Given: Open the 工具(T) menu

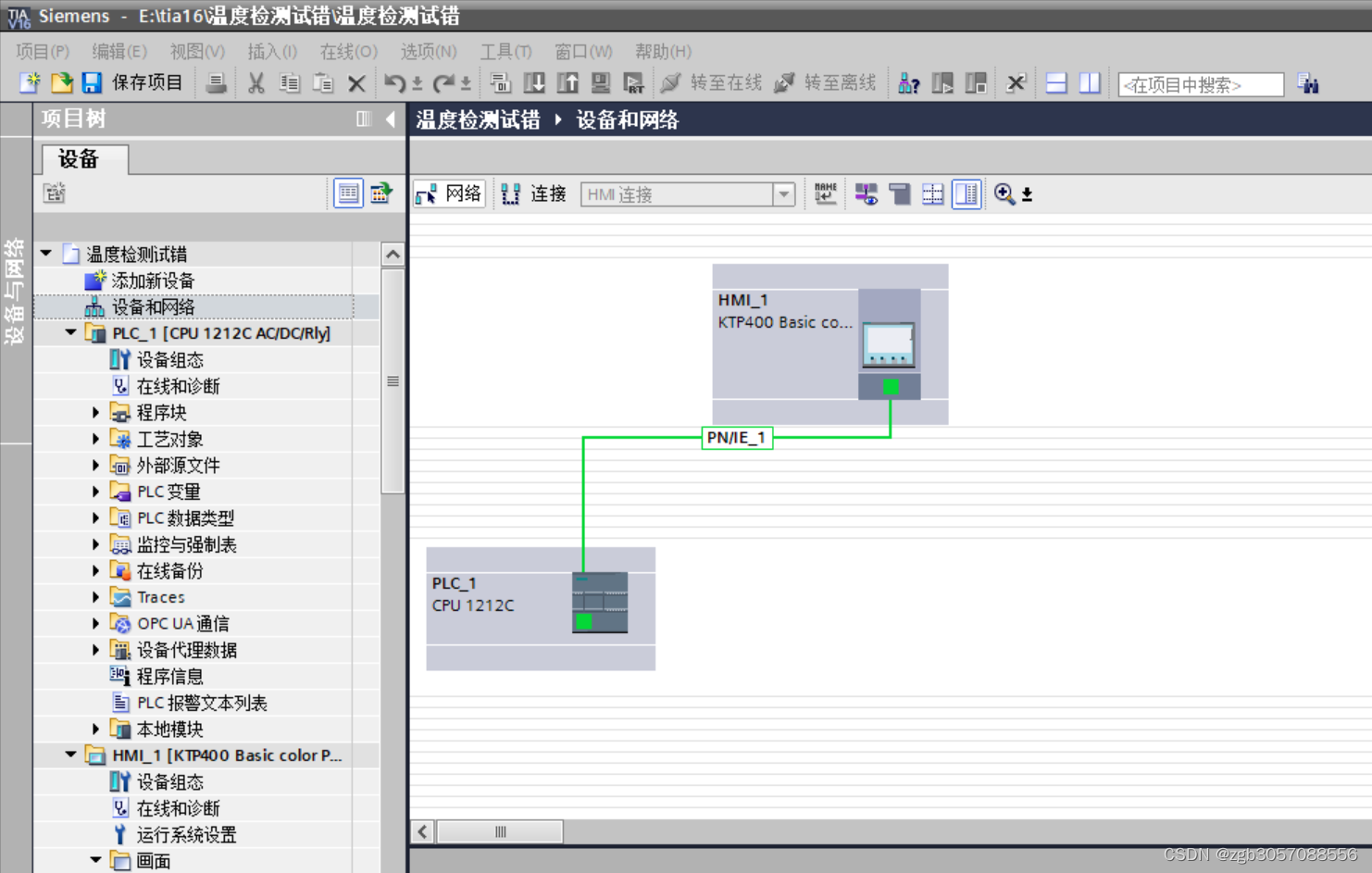Looking at the screenshot, I should tap(505, 52).
